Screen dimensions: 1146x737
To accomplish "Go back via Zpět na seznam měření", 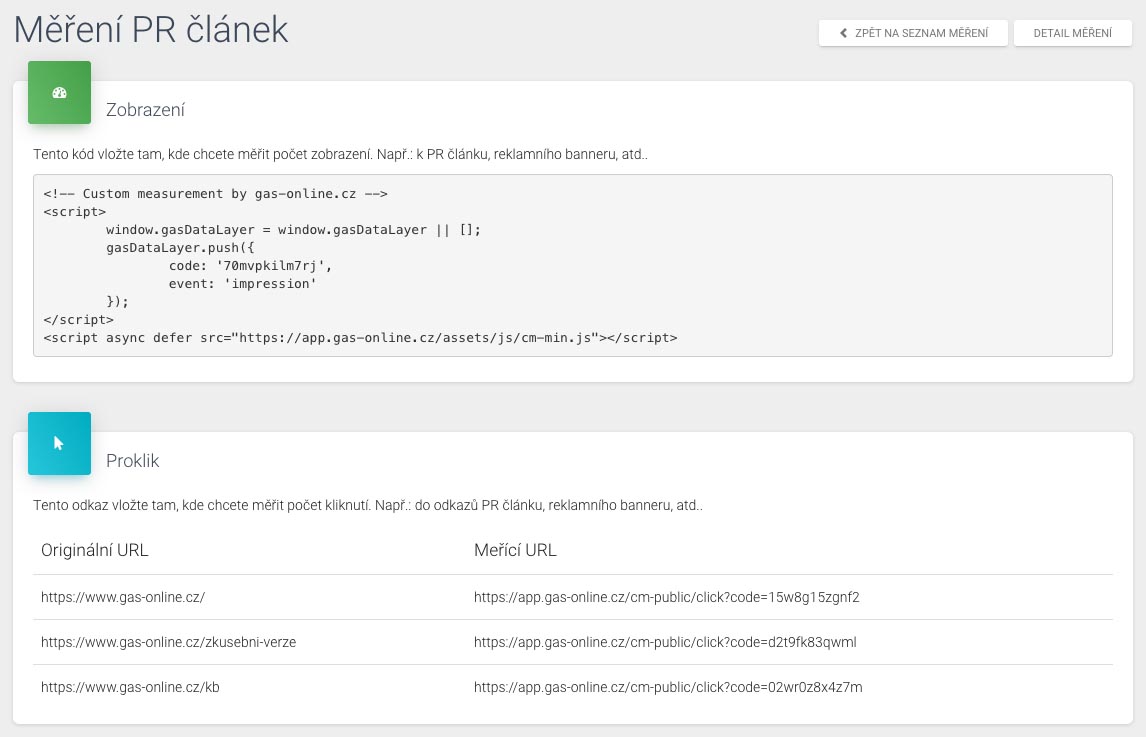I will [x=913, y=33].
